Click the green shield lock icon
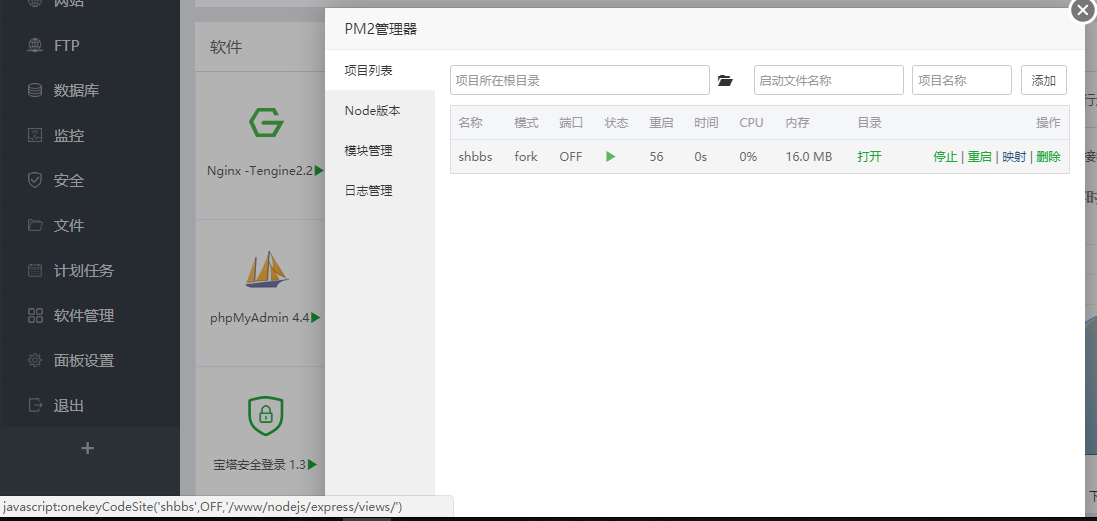This screenshot has height=521, width=1097. (266, 416)
